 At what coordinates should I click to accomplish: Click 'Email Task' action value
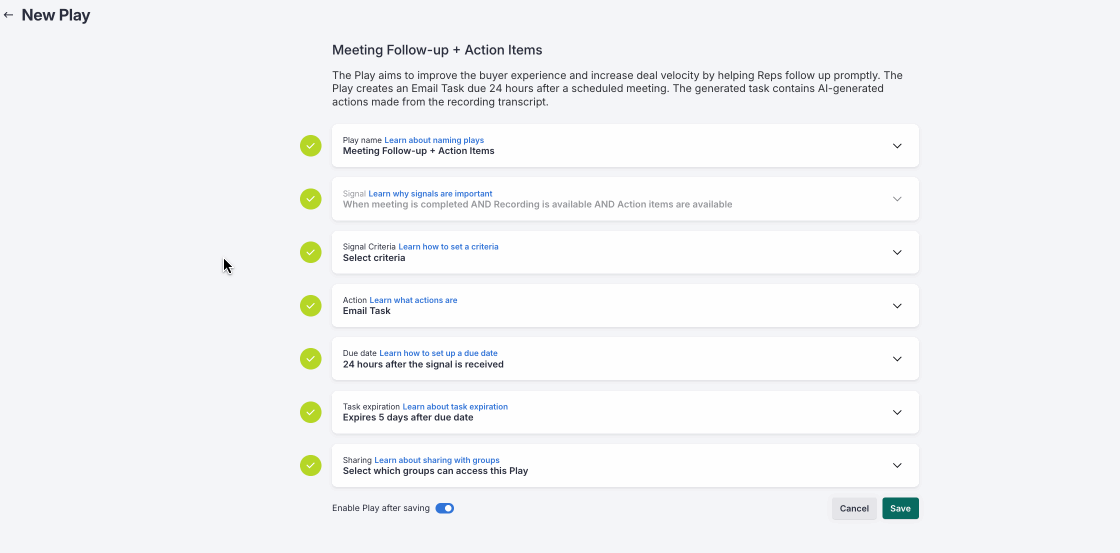coord(366,311)
